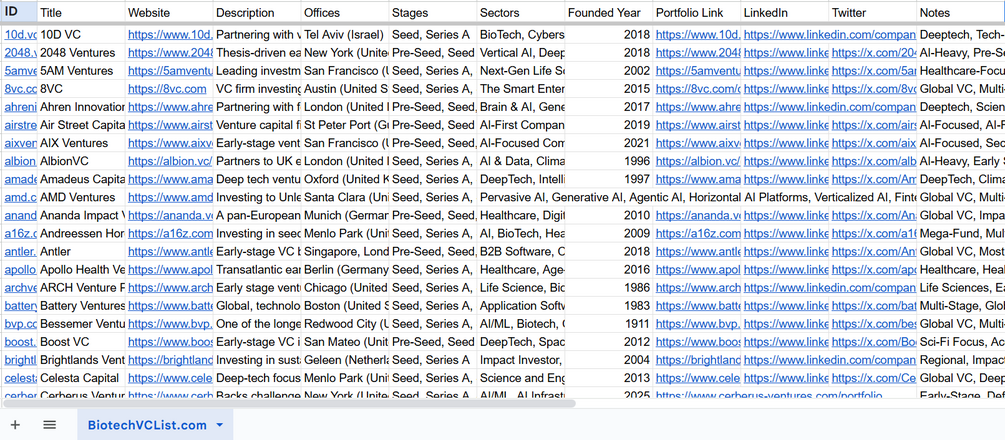Open 2048 Ventures ID link
Viewport: 1005px width, 440px height.
[21, 53]
